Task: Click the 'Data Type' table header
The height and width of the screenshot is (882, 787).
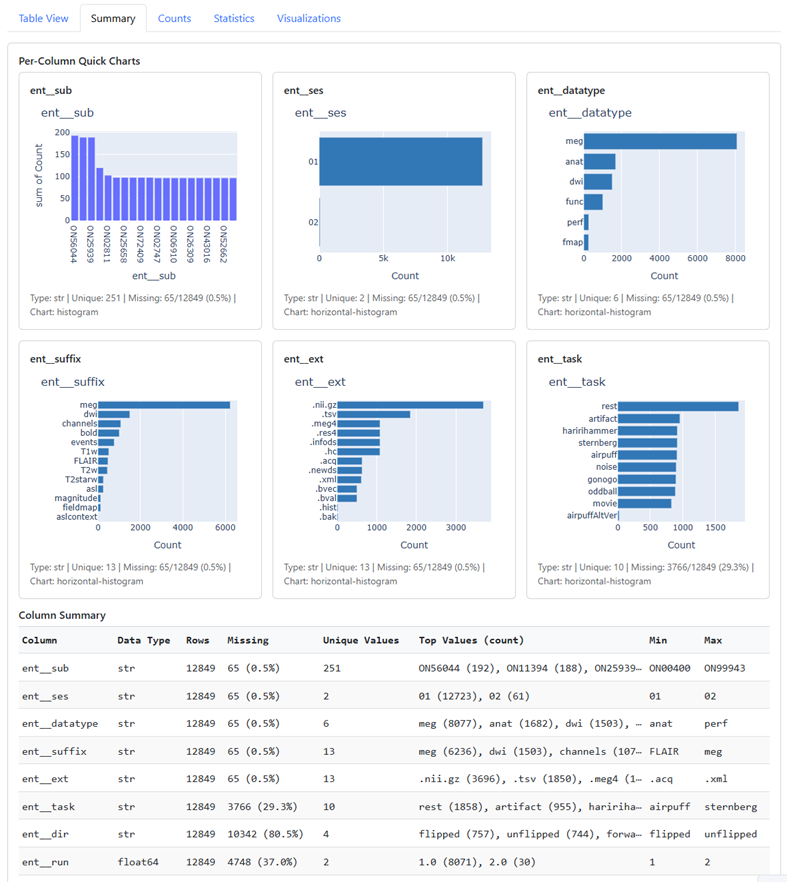Action: click(x=143, y=640)
